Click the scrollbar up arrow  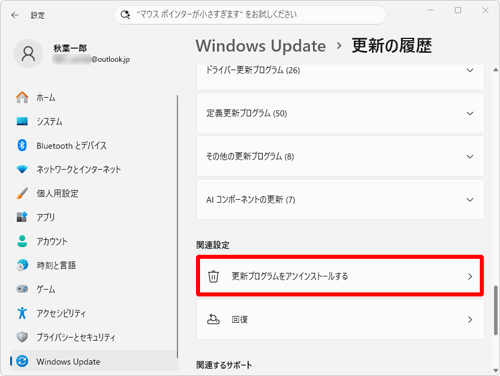[x=496, y=70]
